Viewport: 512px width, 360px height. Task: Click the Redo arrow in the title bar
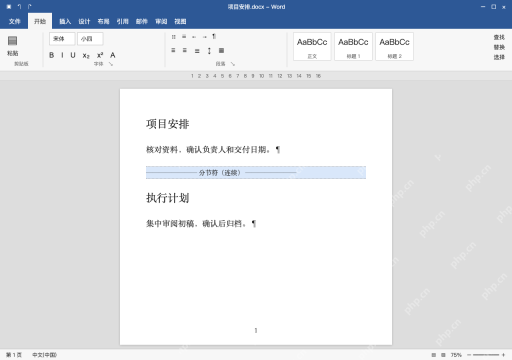pos(30,7)
